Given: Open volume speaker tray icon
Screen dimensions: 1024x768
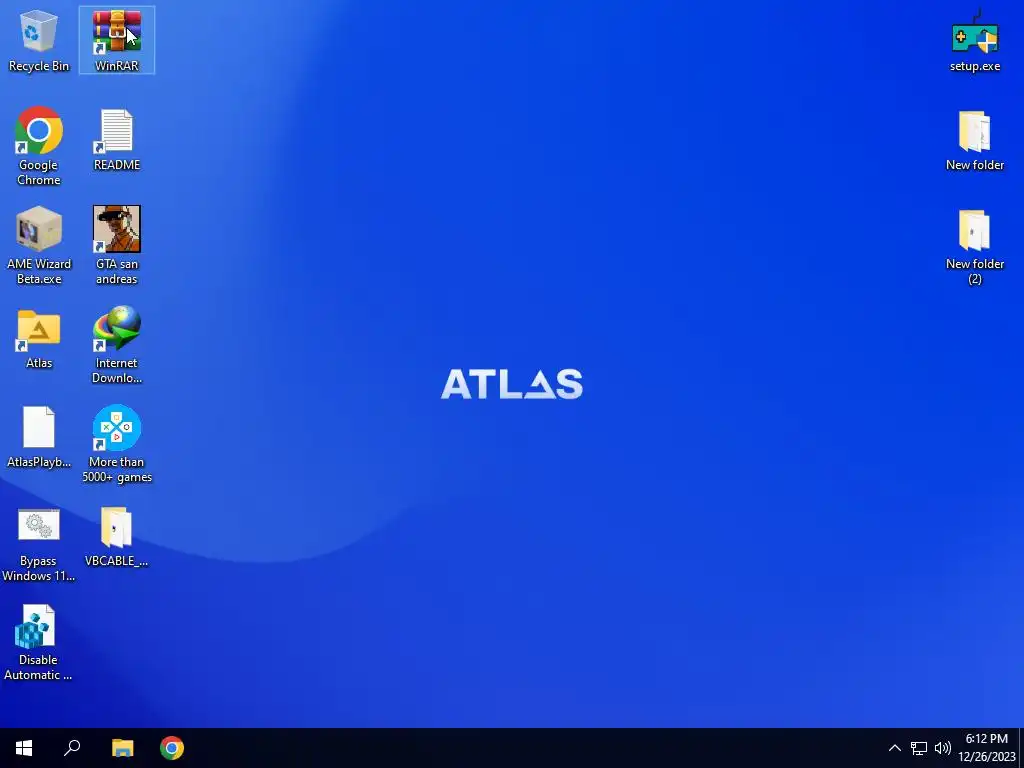Looking at the screenshot, I should pyautogui.click(x=942, y=748).
